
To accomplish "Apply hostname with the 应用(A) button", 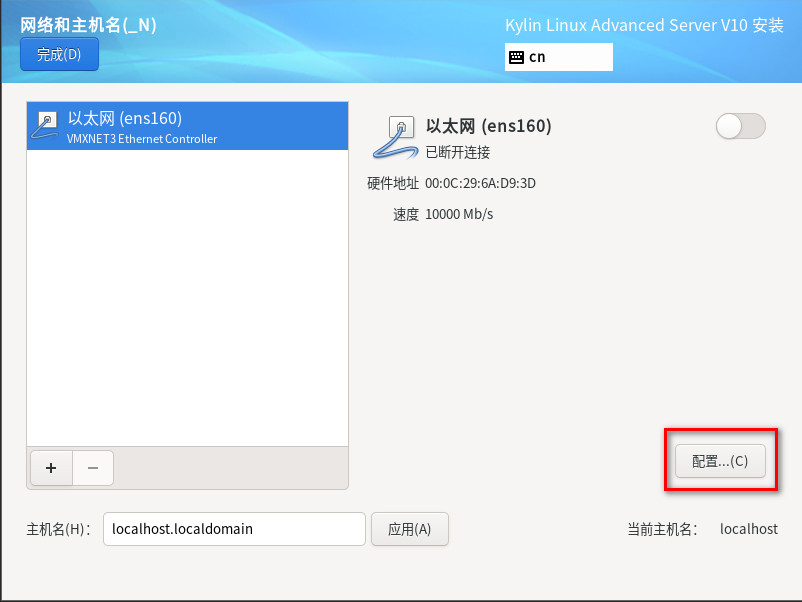I will pos(410,529).
